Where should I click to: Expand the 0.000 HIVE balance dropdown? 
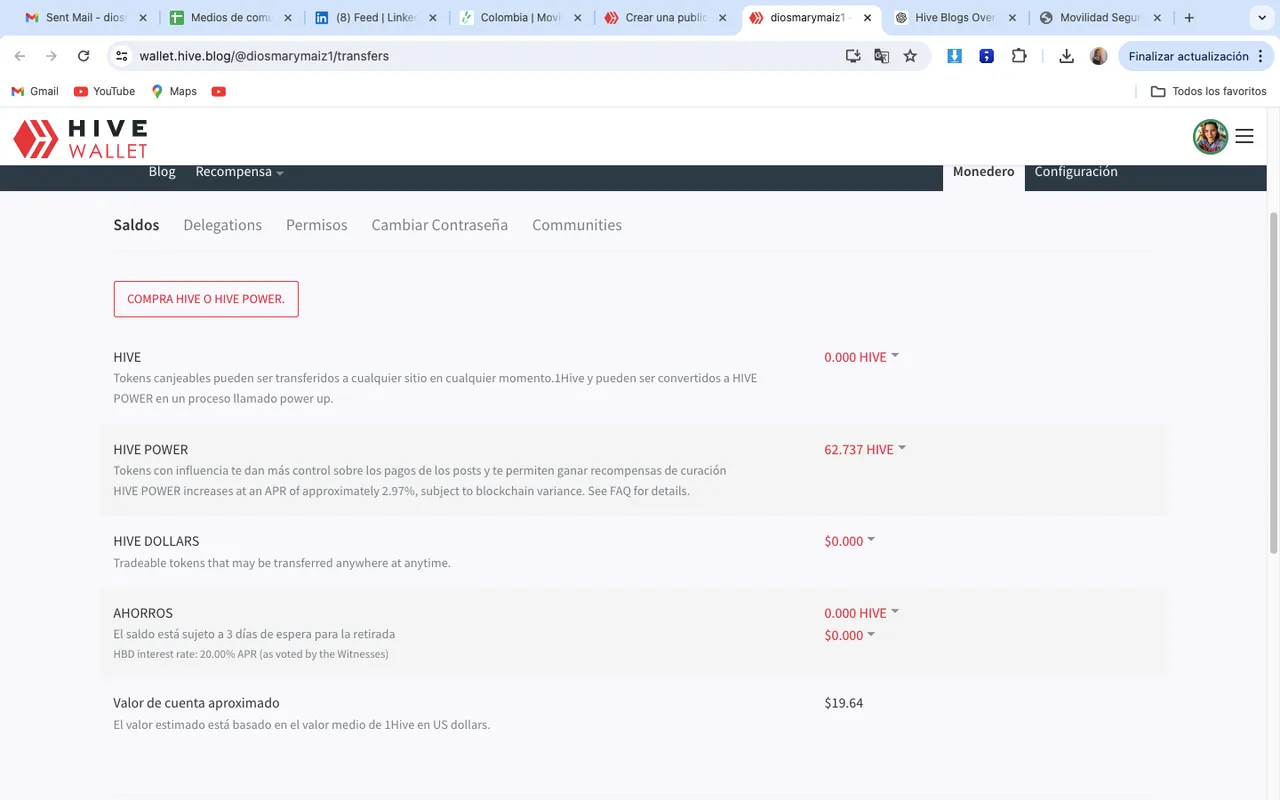pos(861,357)
